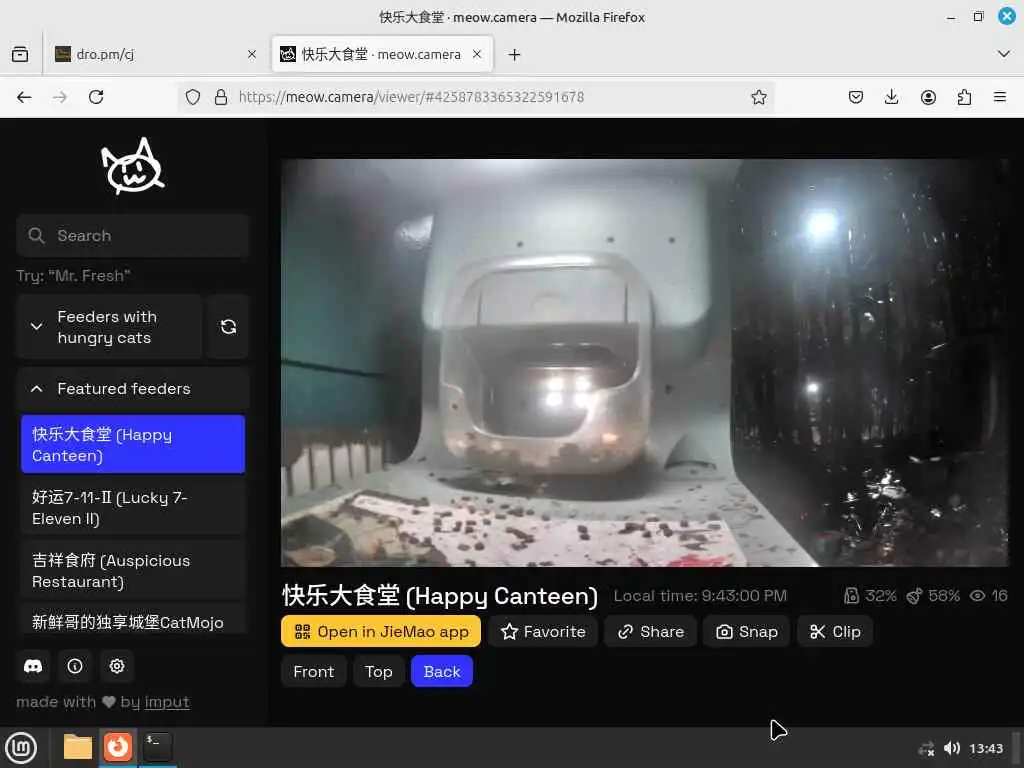Open the Files manager in taskbar
This screenshot has height=768, width=1024.
pyautogui.click(x=78, y=747)
